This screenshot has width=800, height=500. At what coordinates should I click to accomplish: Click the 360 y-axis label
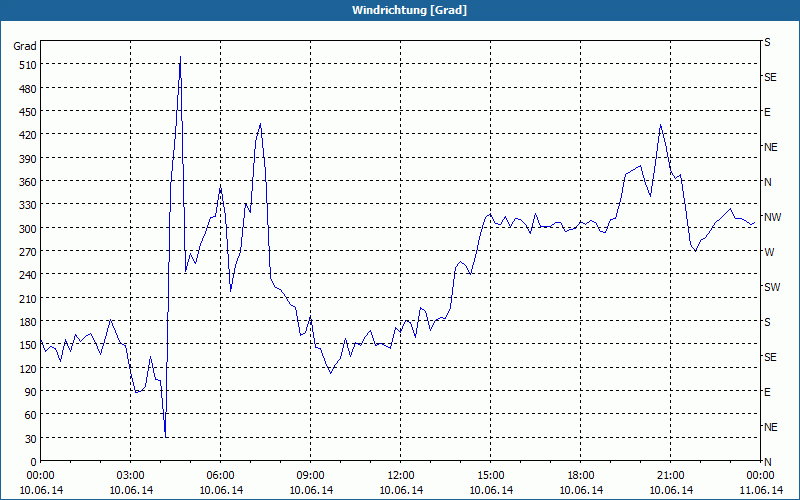coord(28,183)
